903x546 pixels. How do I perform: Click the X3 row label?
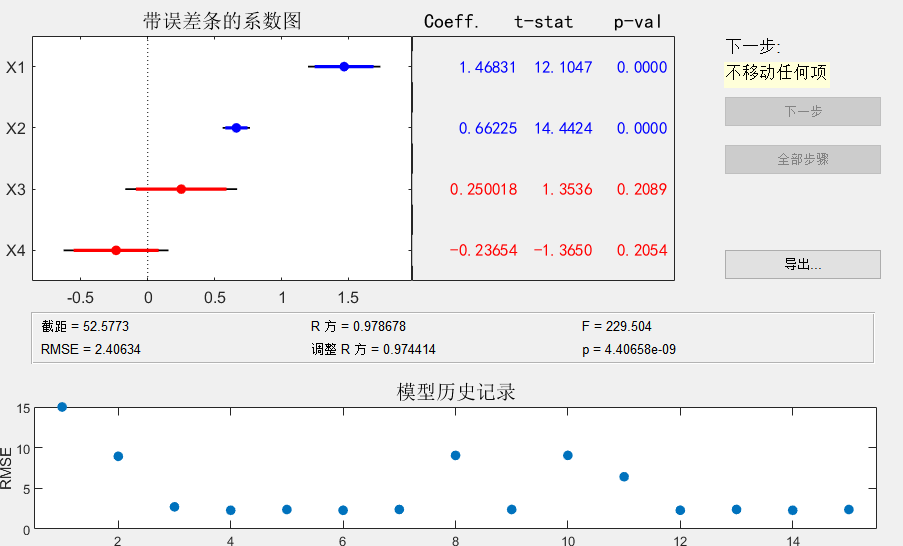[16, 189]
